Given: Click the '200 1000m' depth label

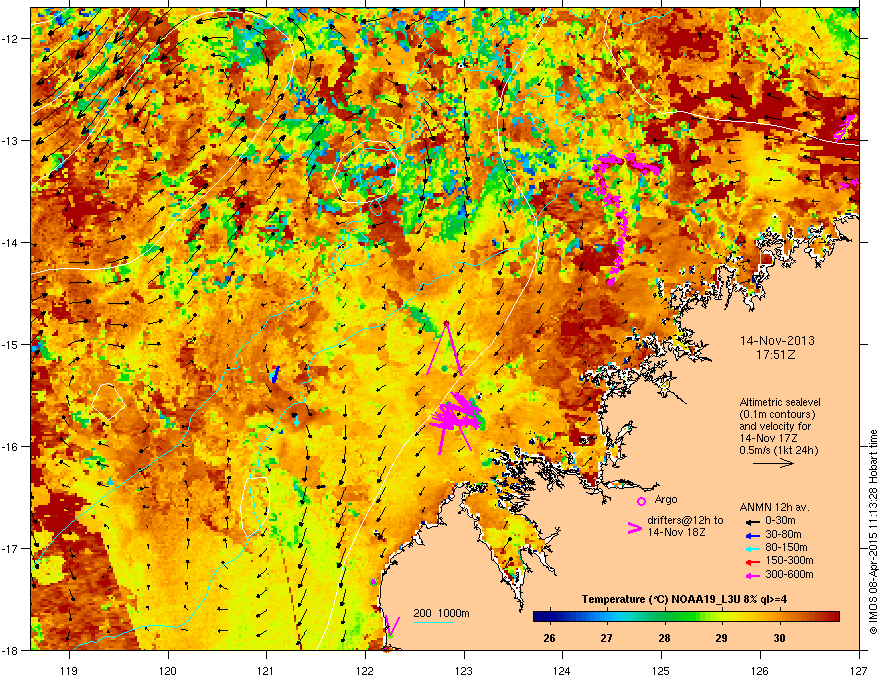Looking at the screenshot, I should pyautogui.click(x=441, y=613).
